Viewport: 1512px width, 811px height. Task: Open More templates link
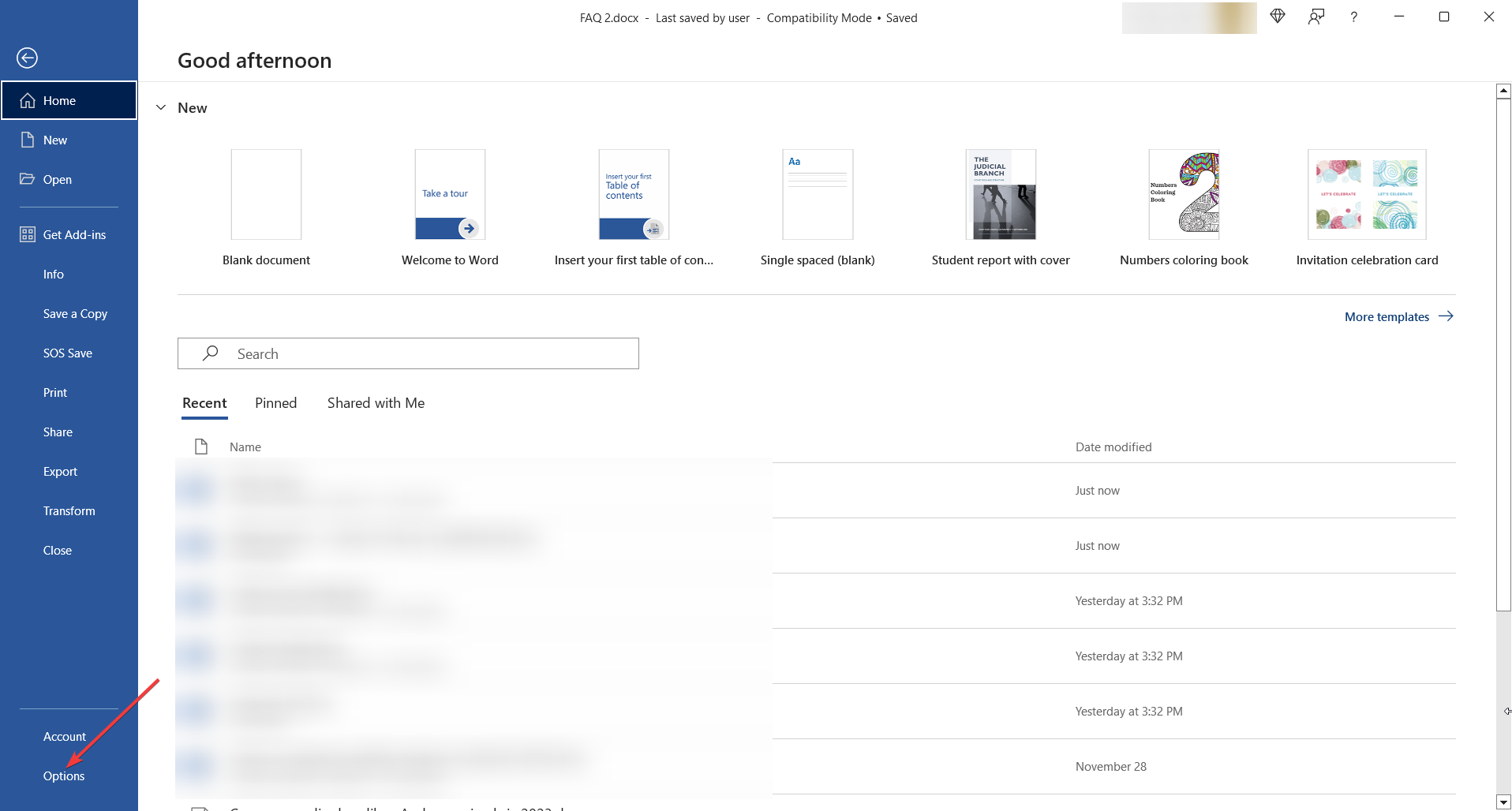click(x=1398, y=316)
